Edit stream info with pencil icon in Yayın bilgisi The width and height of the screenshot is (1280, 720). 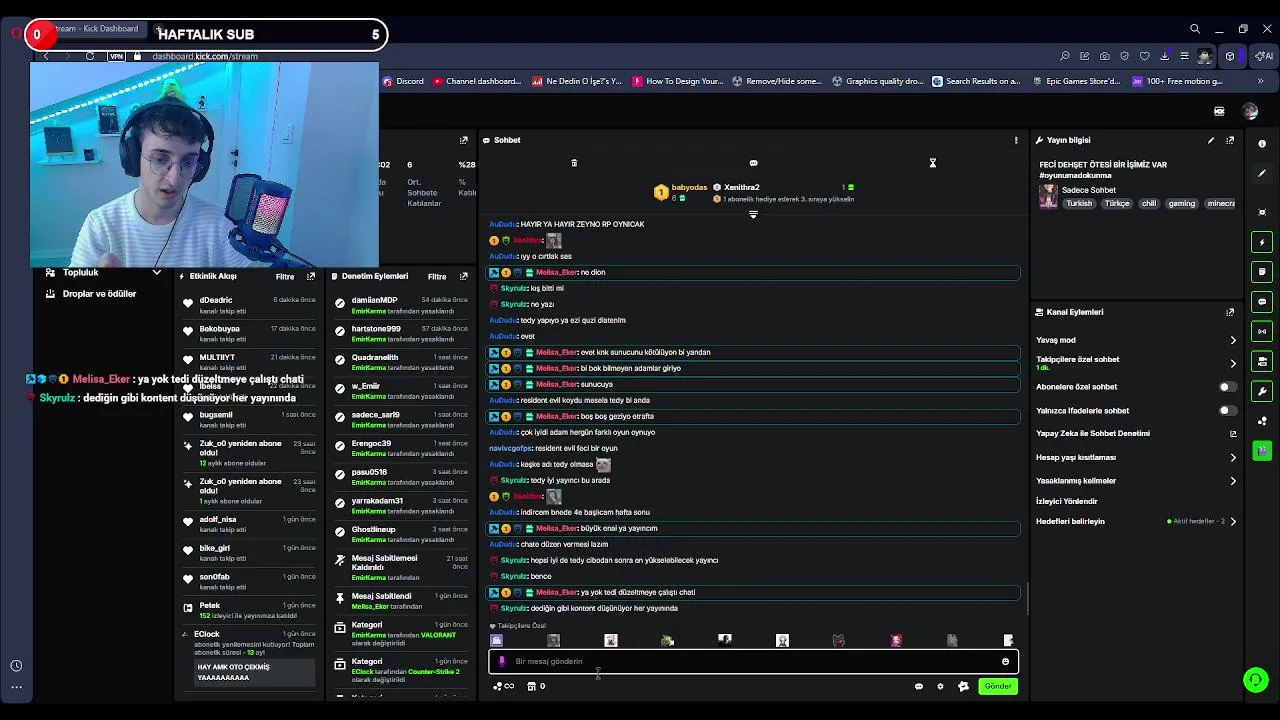point(1211,140)
